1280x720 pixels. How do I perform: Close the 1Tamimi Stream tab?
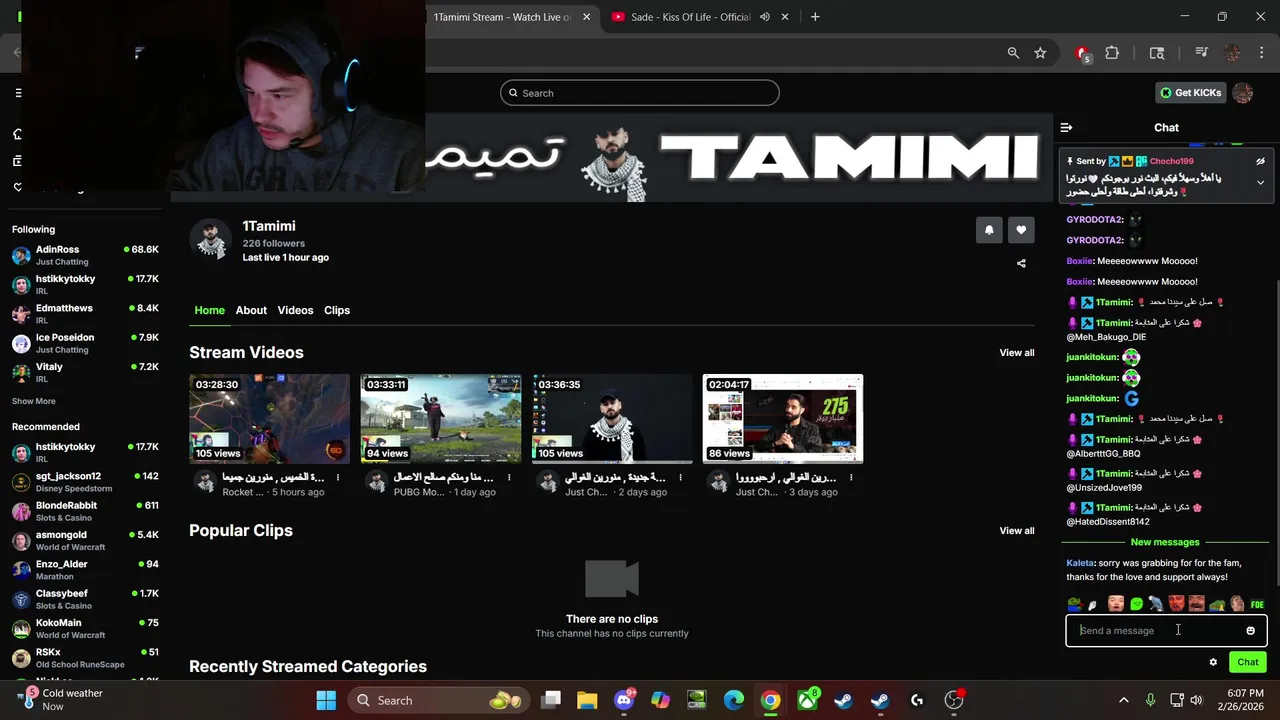click(x=587, y=17)
